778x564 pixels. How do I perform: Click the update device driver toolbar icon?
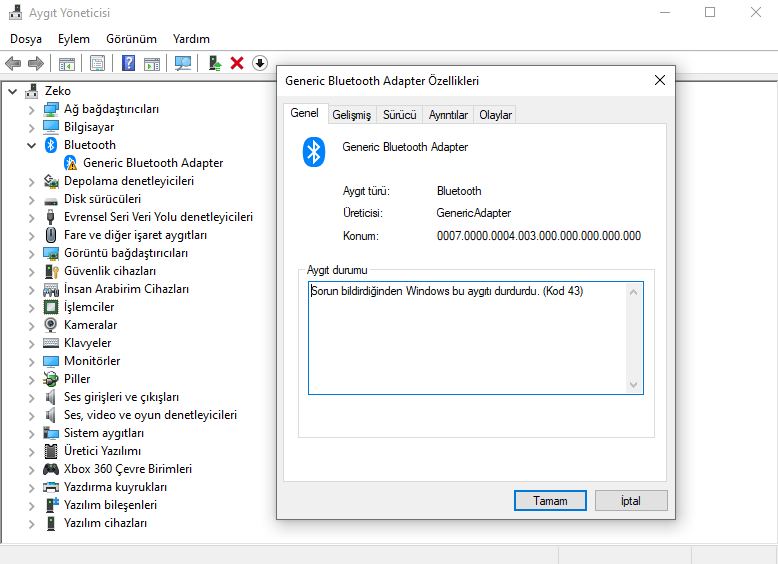point(214,63)
